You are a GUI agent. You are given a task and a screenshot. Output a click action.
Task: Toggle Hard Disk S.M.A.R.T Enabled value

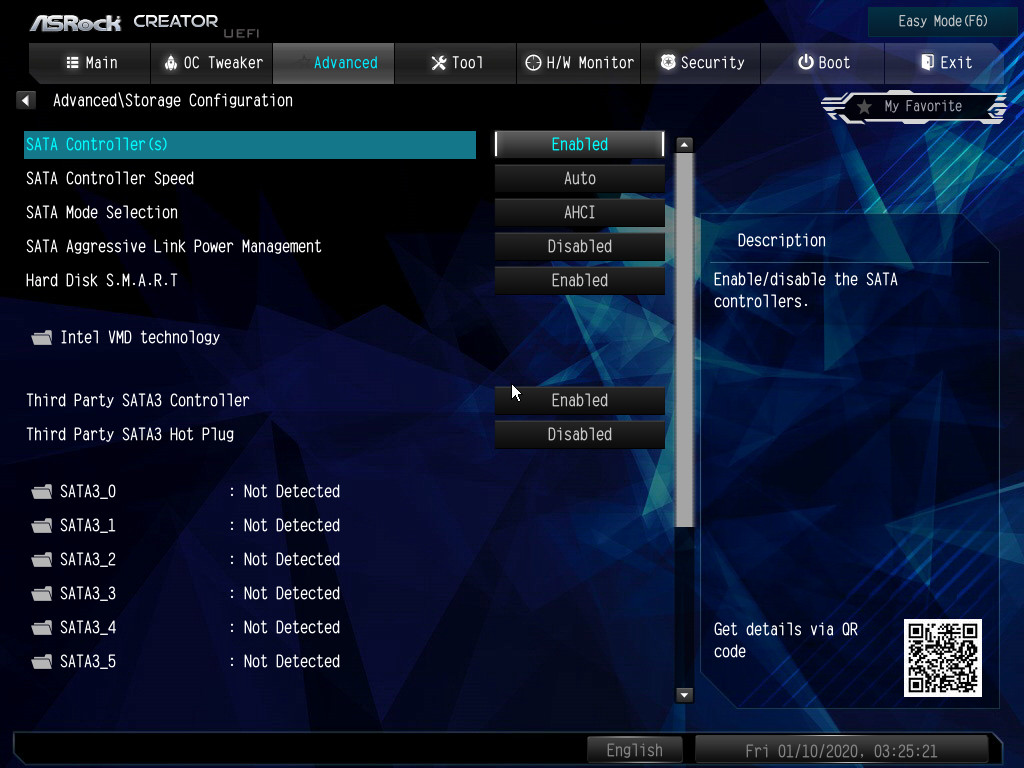point(579,280)
